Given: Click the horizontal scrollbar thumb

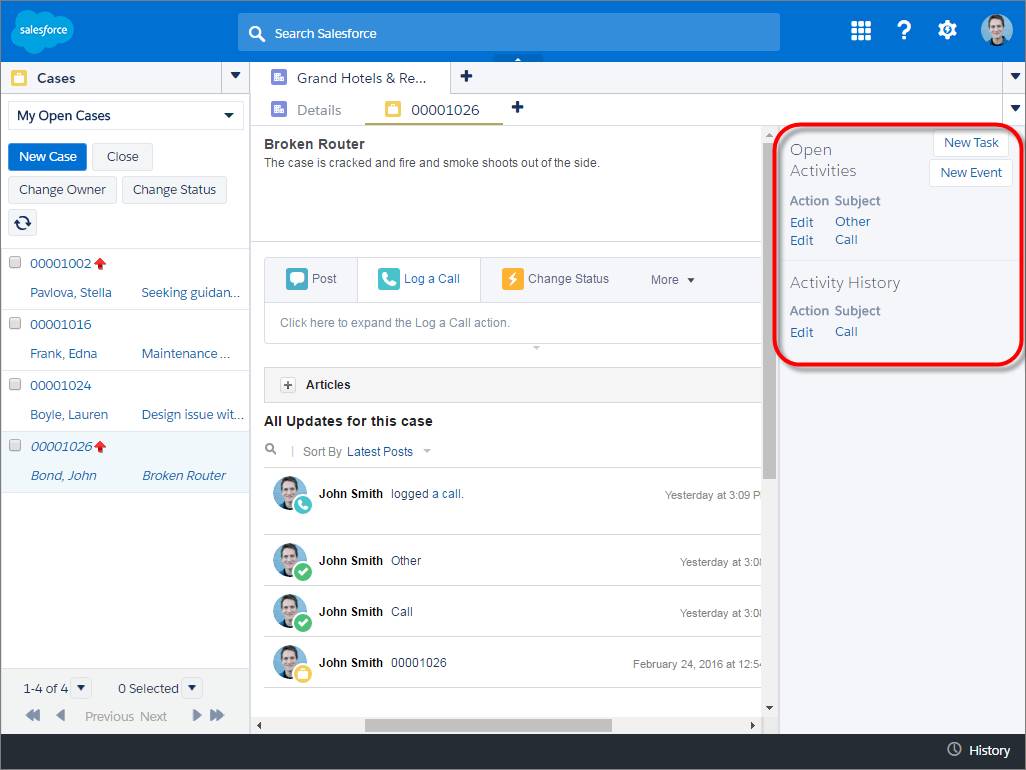Looking at the screenshot, I should point(488,725).
